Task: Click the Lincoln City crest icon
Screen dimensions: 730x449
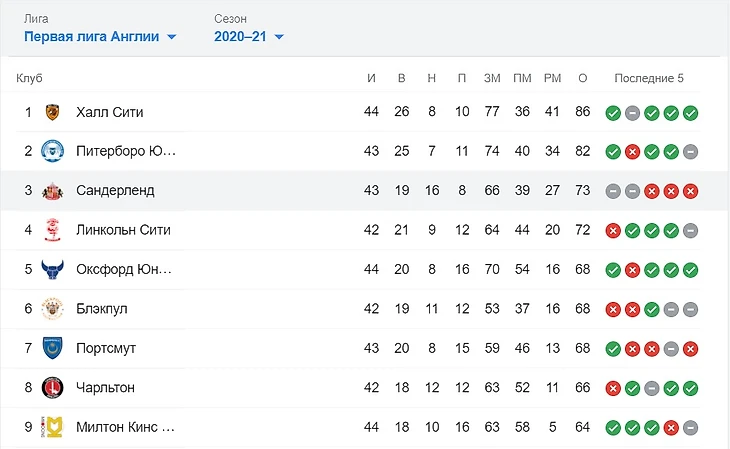Action: coord(53,230)
